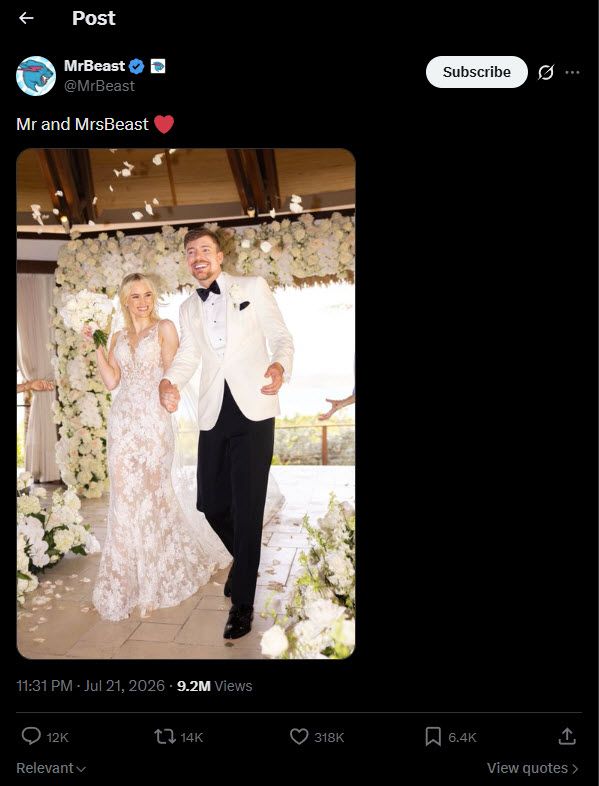Open the more options ellipsis menu

tap(572, 73)
